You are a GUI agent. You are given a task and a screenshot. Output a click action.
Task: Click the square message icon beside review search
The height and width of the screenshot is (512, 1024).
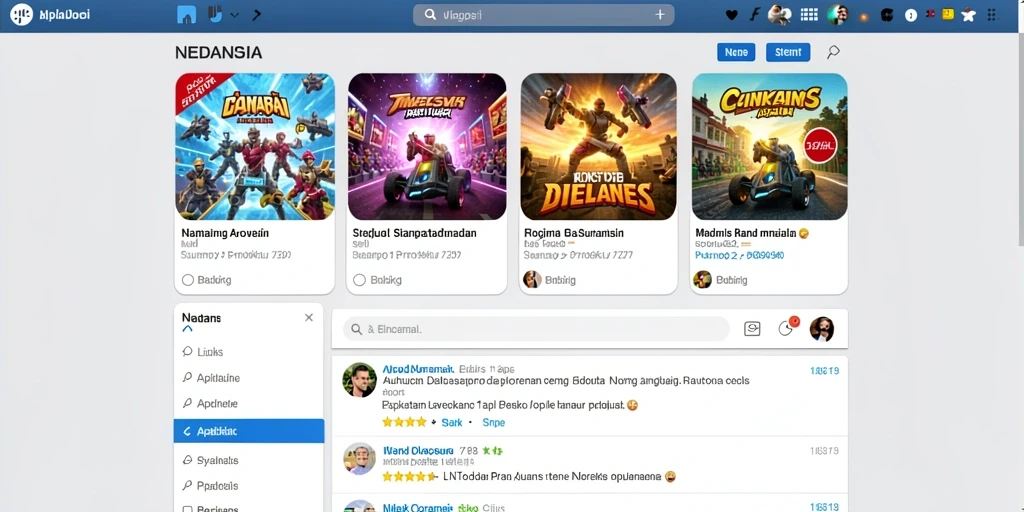pyautogui.click(x=752, y=329)
